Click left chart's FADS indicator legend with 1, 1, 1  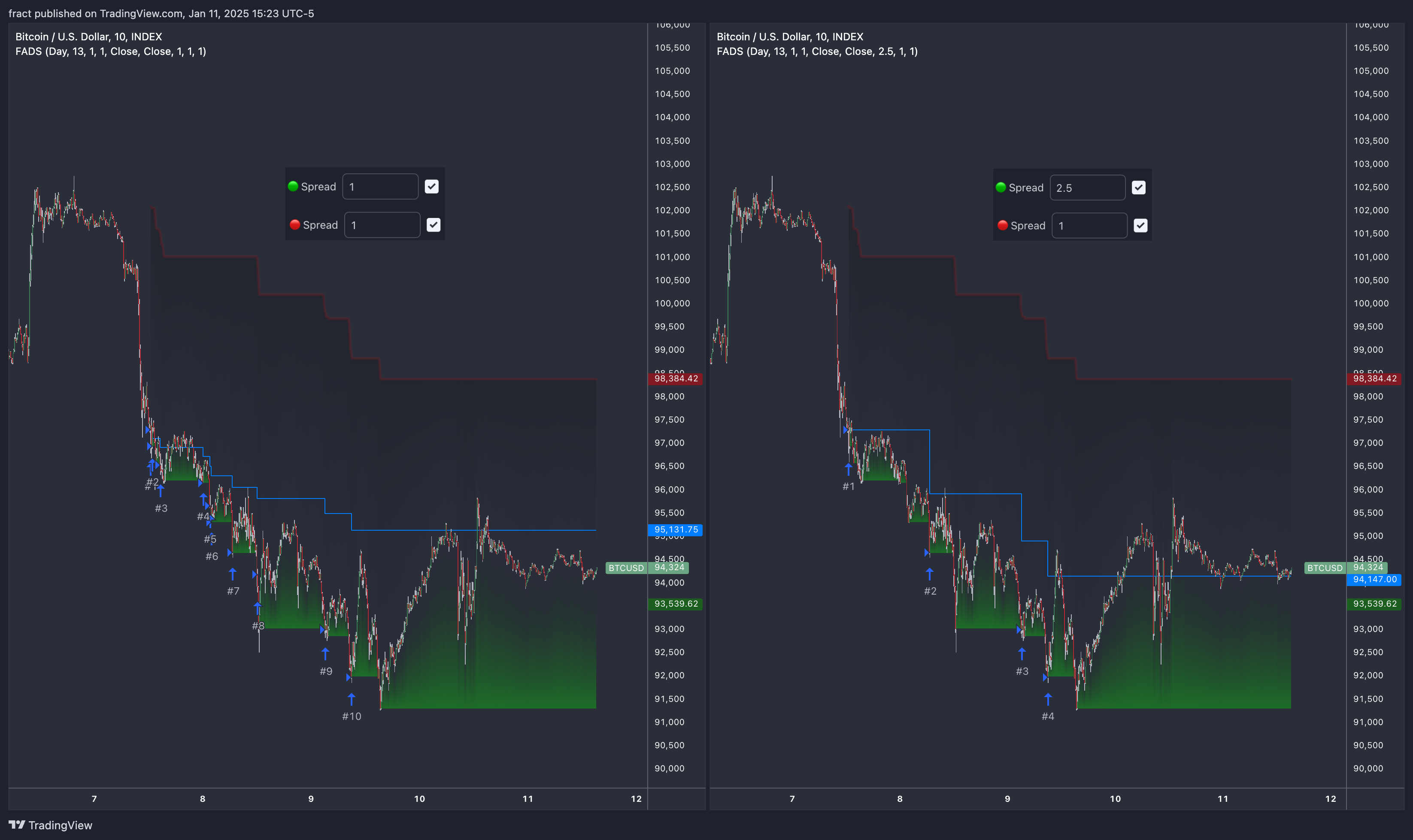click(111, 51)
